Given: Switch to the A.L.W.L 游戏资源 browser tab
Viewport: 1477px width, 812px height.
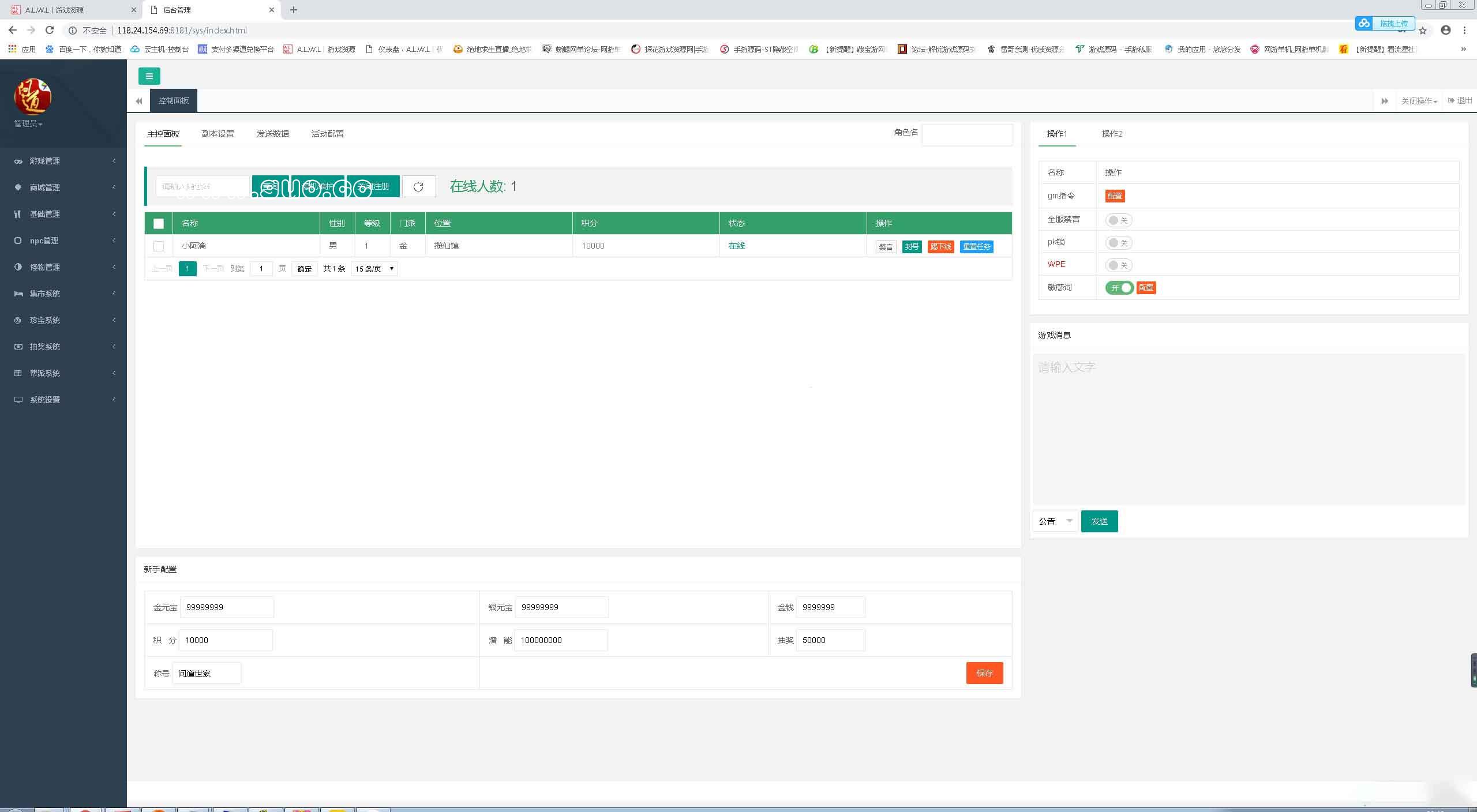Looking at the screenshot, I should (x=72, y=10).
